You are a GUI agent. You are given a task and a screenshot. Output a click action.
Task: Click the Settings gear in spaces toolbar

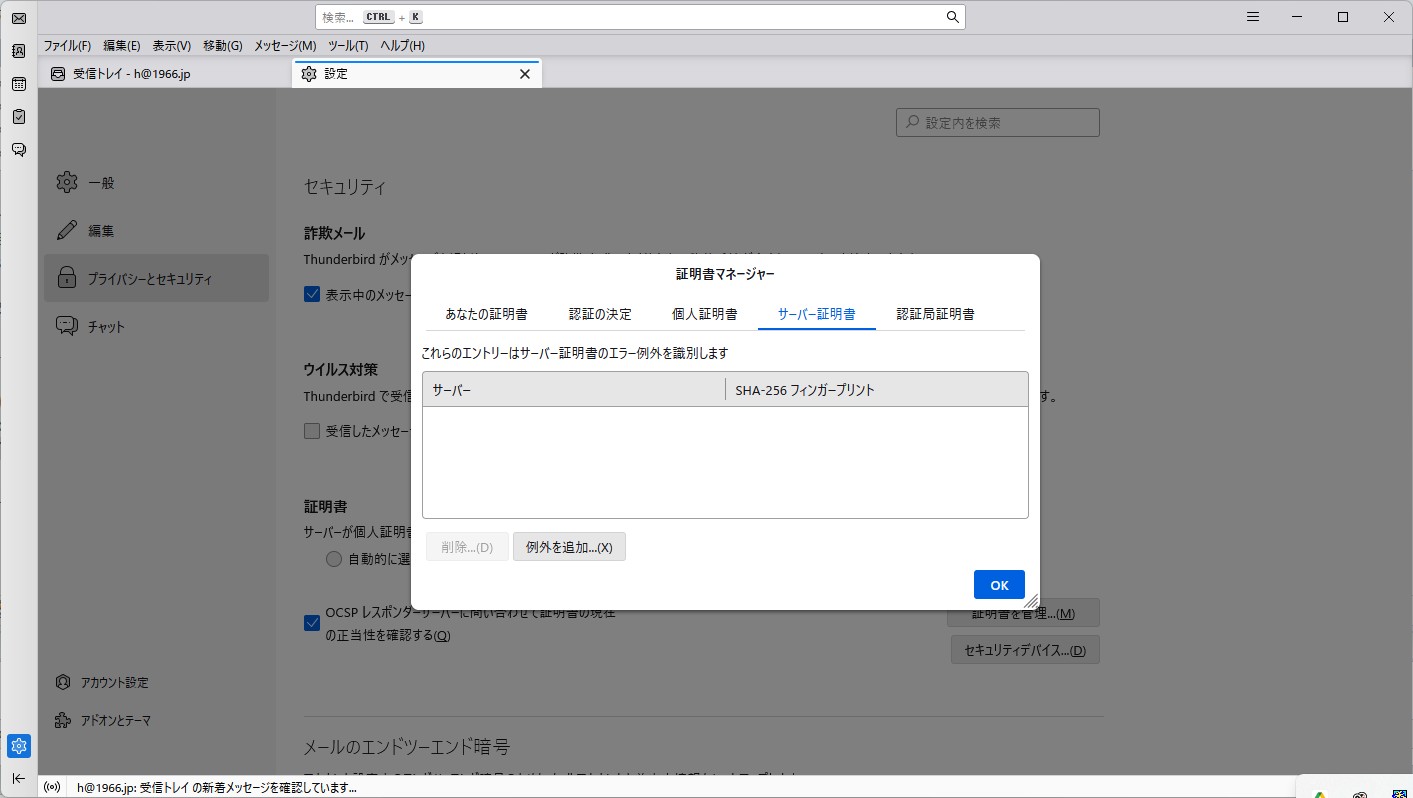pyautogui.click(x=18, y=746)
